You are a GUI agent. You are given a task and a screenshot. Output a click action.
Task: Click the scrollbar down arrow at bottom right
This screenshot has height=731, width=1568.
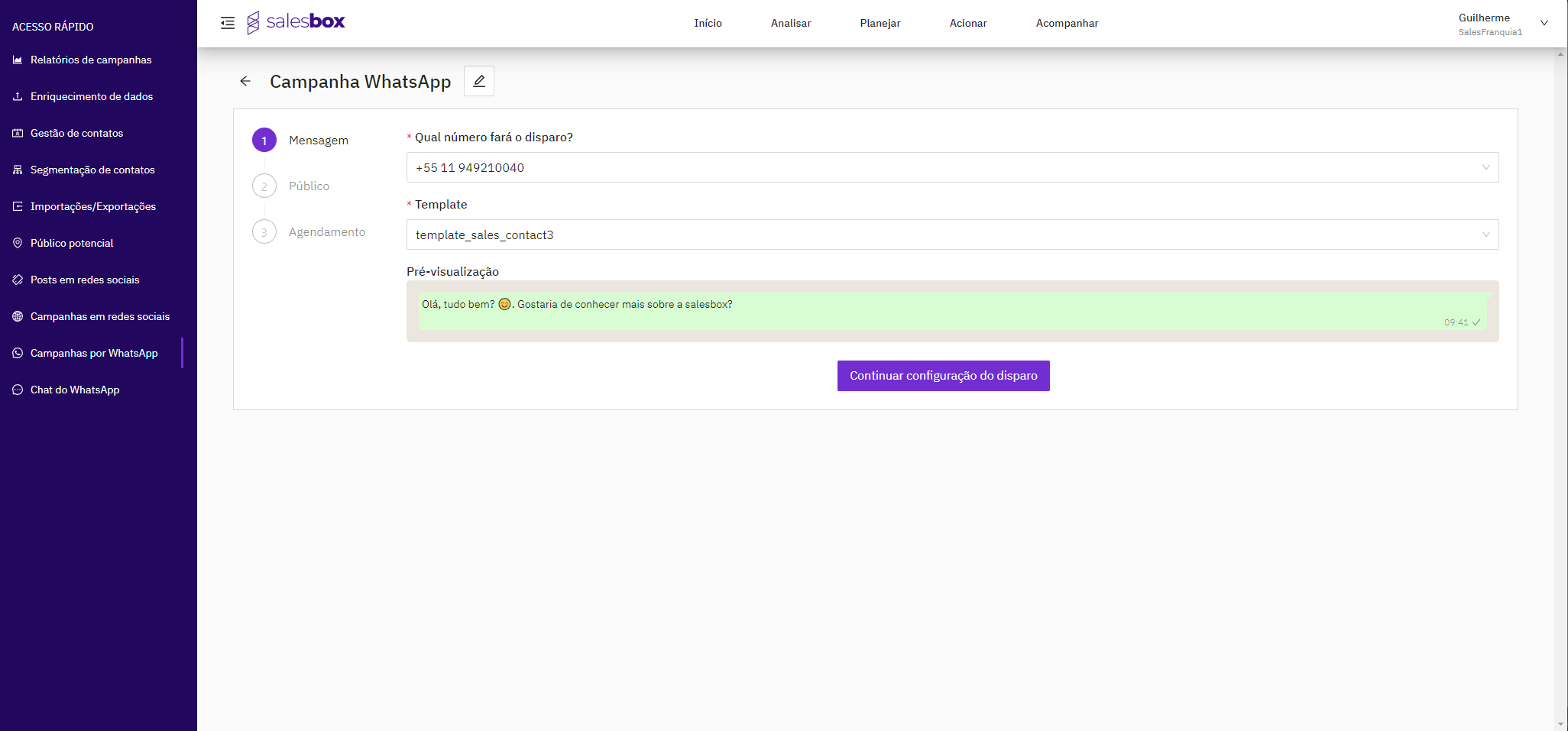click(x=1560, y=724)
